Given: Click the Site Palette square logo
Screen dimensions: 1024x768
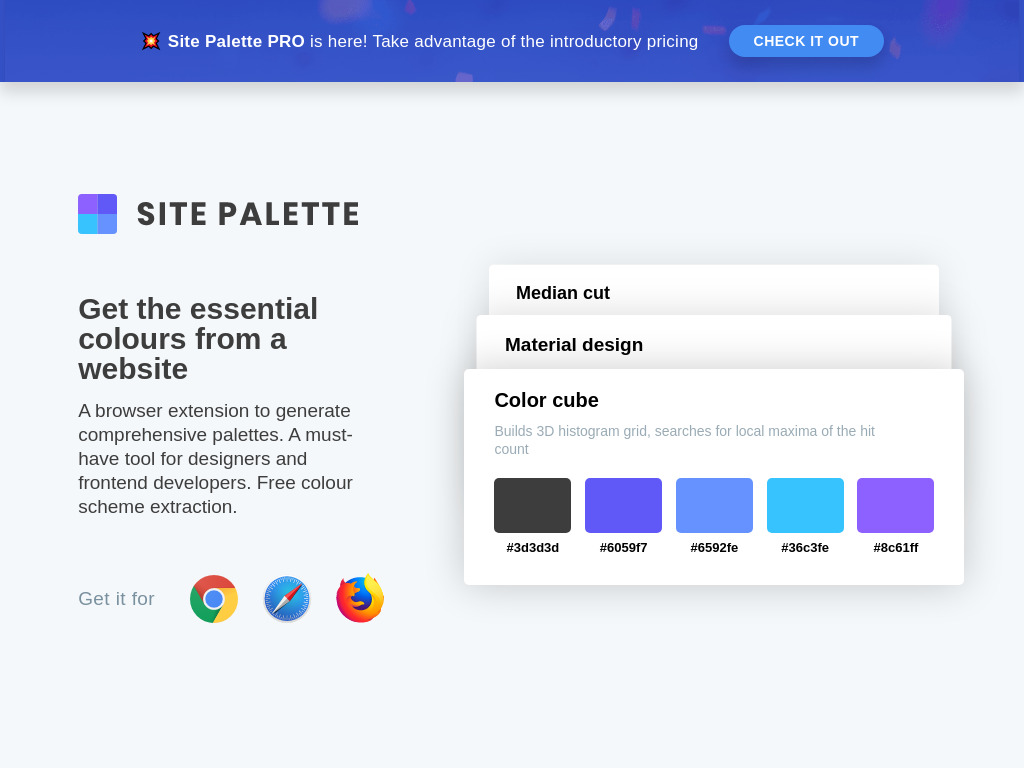Looking at the screenshot, I should point(97,214).
